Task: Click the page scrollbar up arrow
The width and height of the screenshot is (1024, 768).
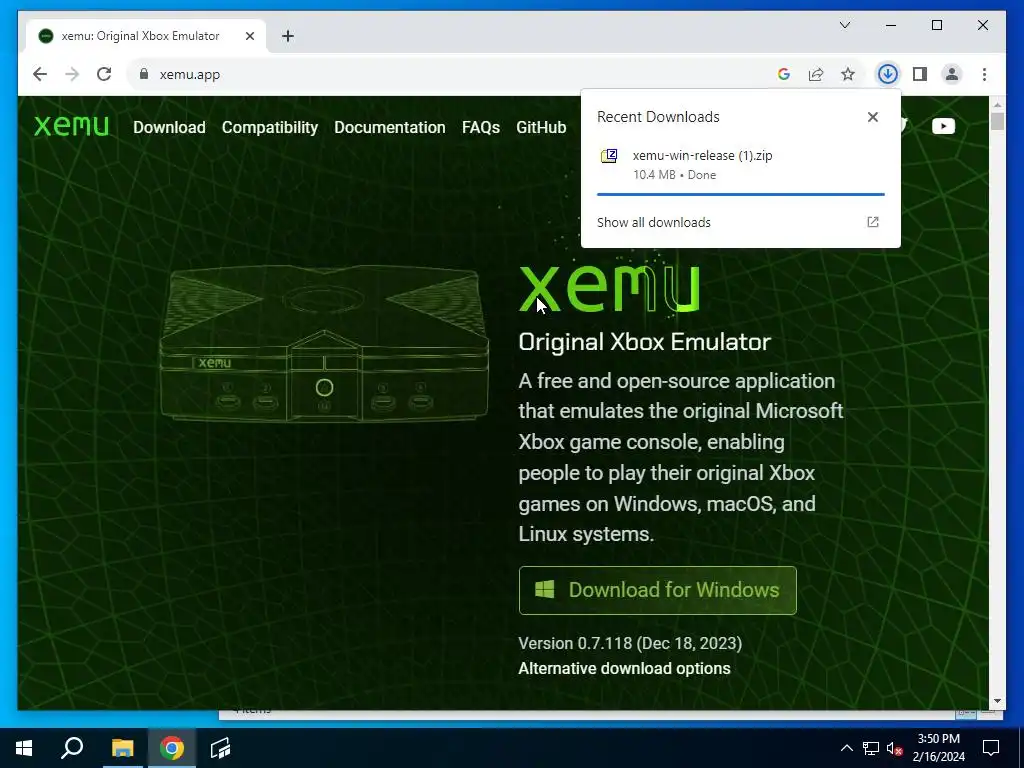Action: point(997,104)
